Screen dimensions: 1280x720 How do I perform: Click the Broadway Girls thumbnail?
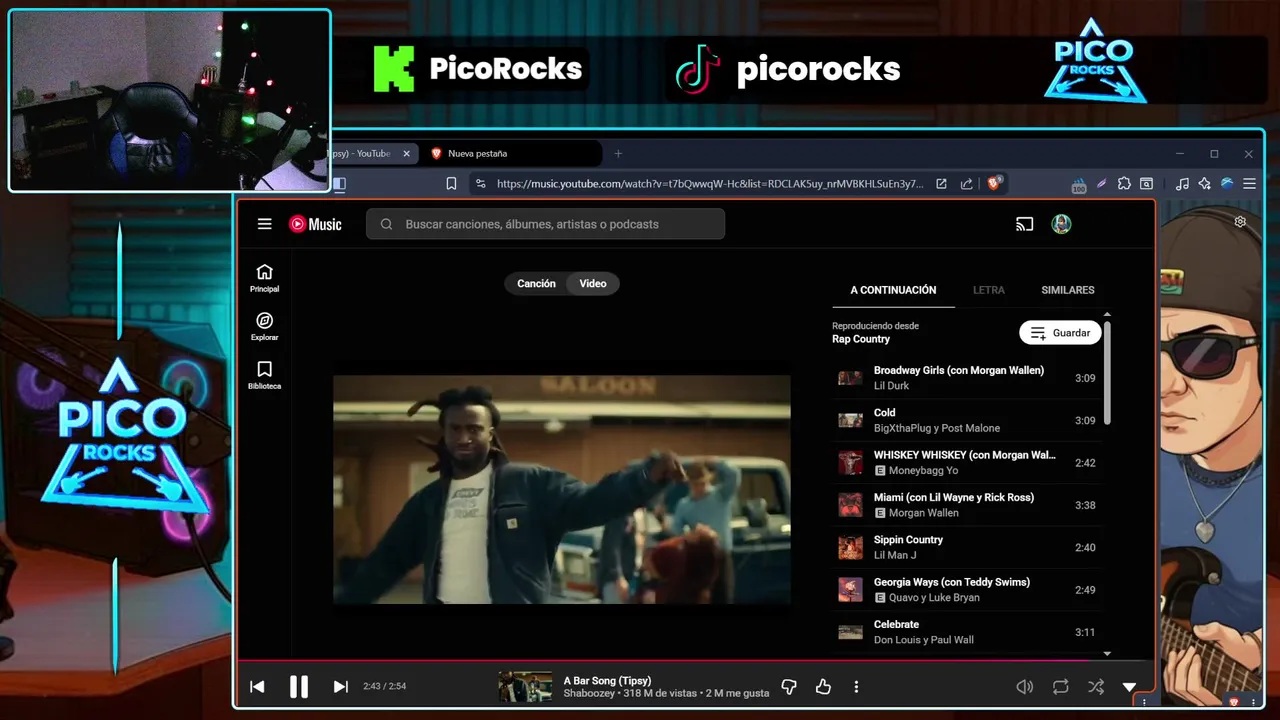[850, 378]
